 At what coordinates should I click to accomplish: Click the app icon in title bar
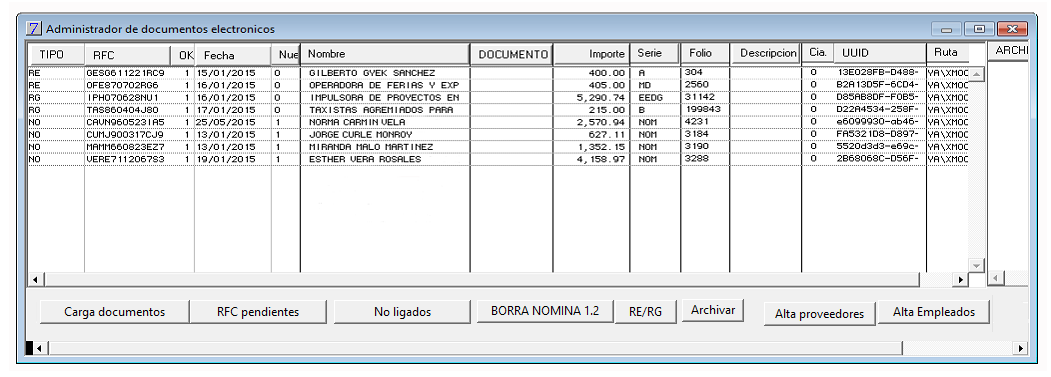click(33, 29)
